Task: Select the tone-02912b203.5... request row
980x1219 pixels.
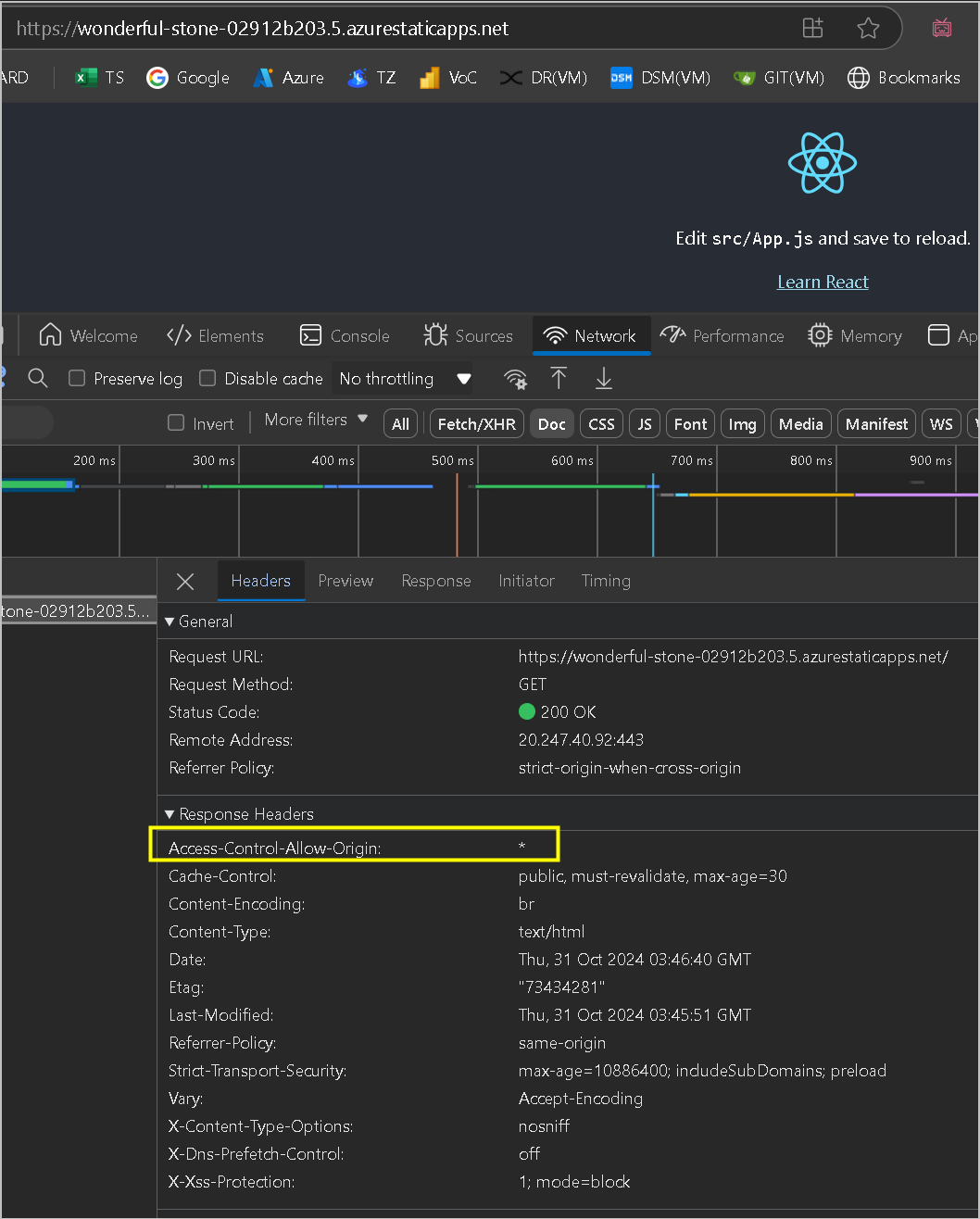Action: coord(78,610)
